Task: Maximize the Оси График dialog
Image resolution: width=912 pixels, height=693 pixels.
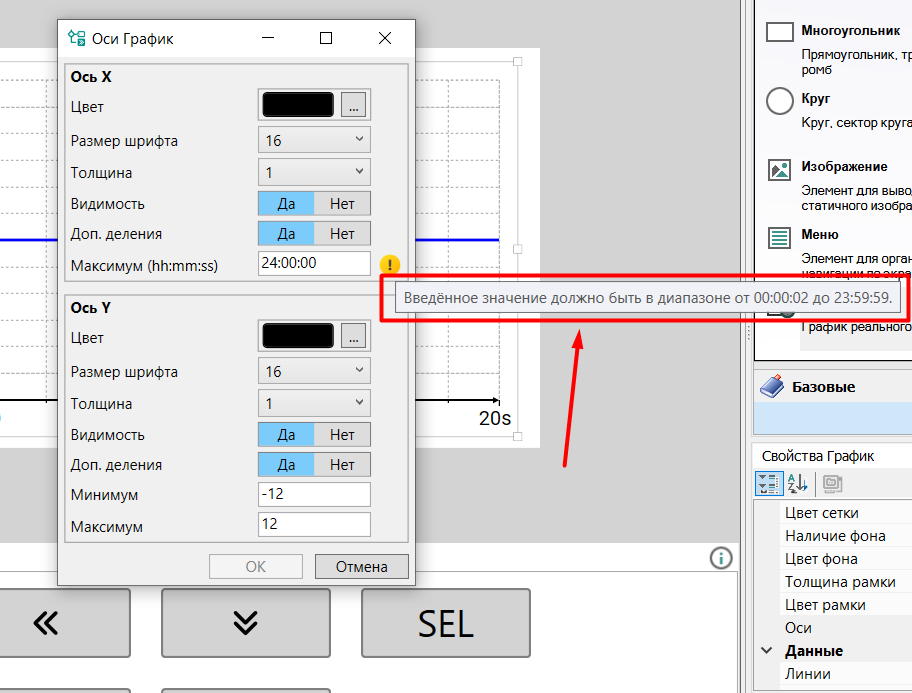Action: pos(326,38)
